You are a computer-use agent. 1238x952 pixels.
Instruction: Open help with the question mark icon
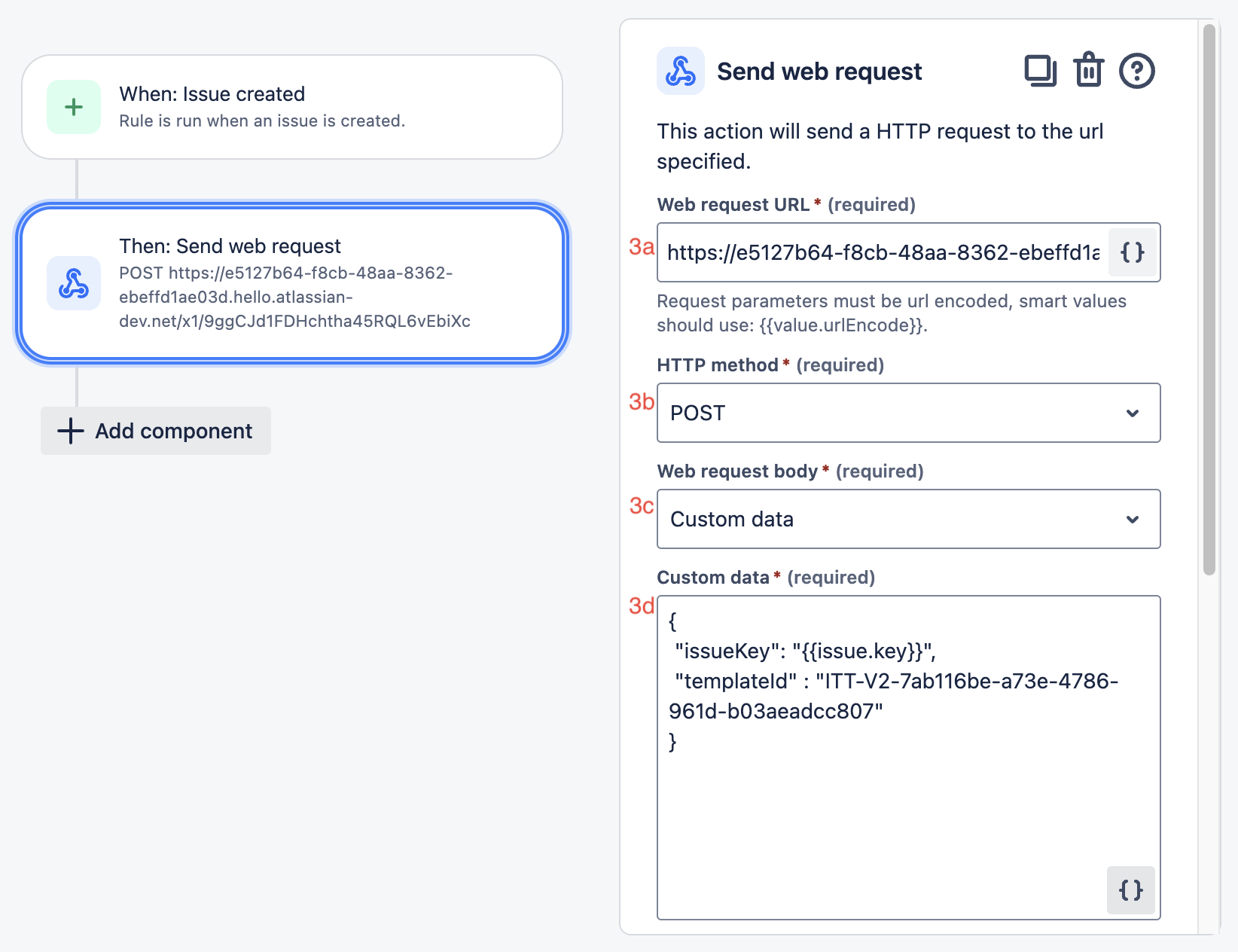coord(1136,72)
